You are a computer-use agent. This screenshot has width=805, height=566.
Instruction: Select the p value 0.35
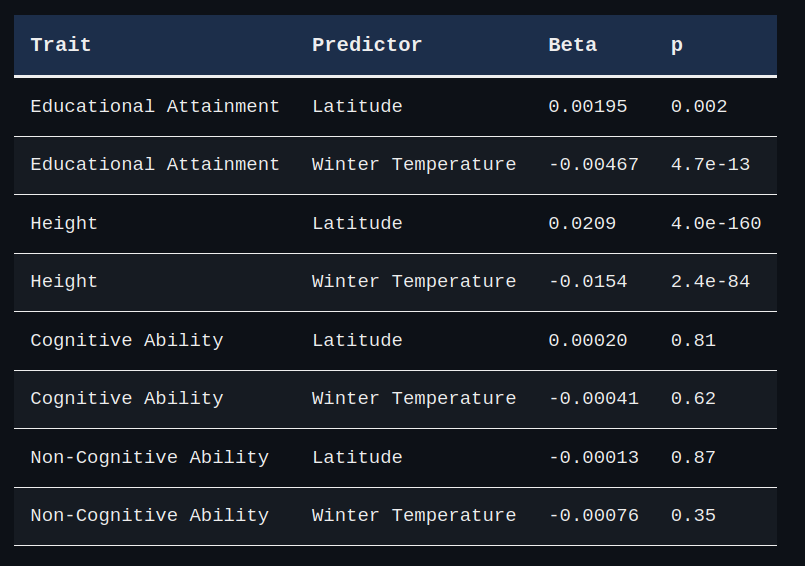coord(693,516)
